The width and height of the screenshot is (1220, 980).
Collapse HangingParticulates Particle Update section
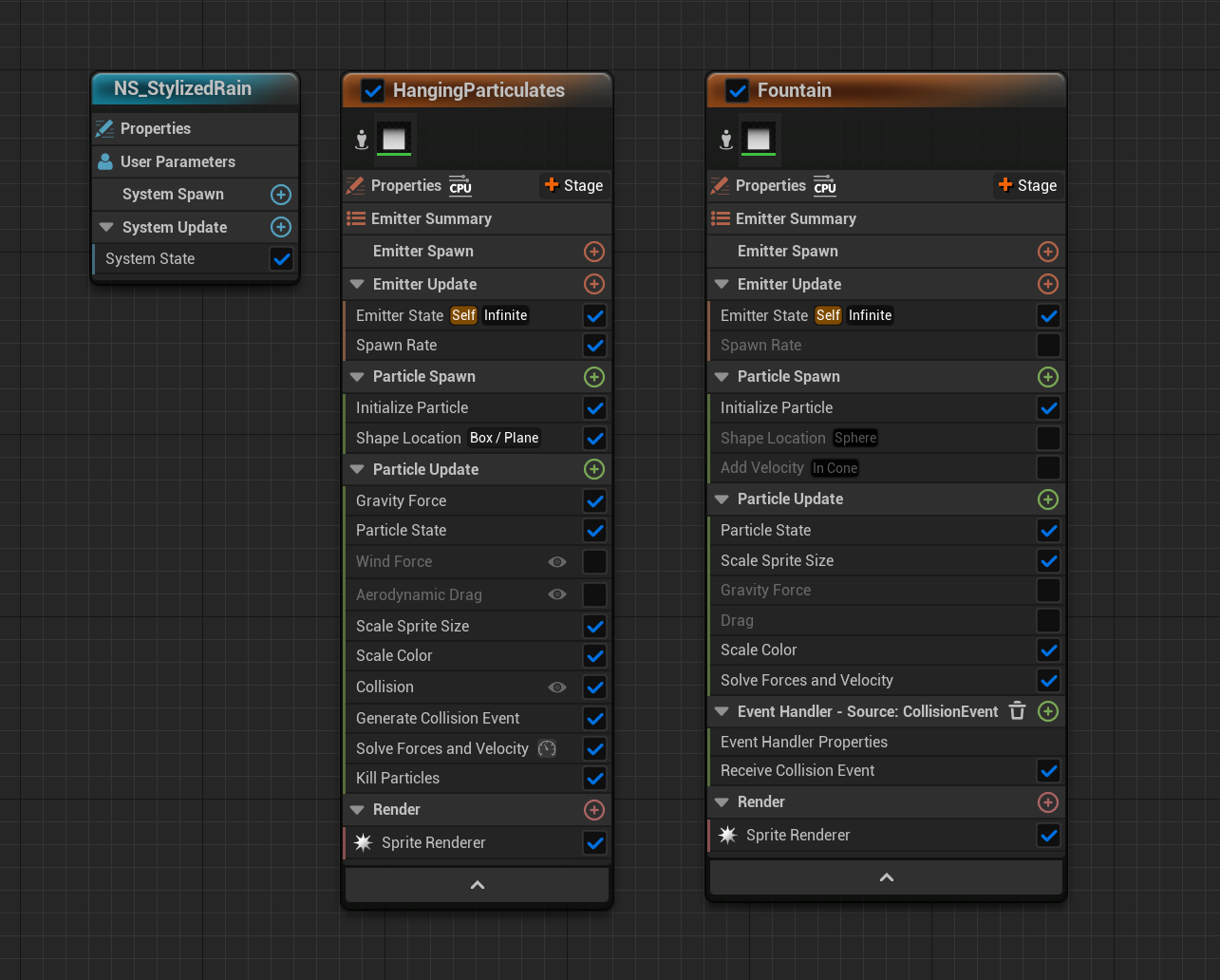pyautogui.click(x=357, y=469)
